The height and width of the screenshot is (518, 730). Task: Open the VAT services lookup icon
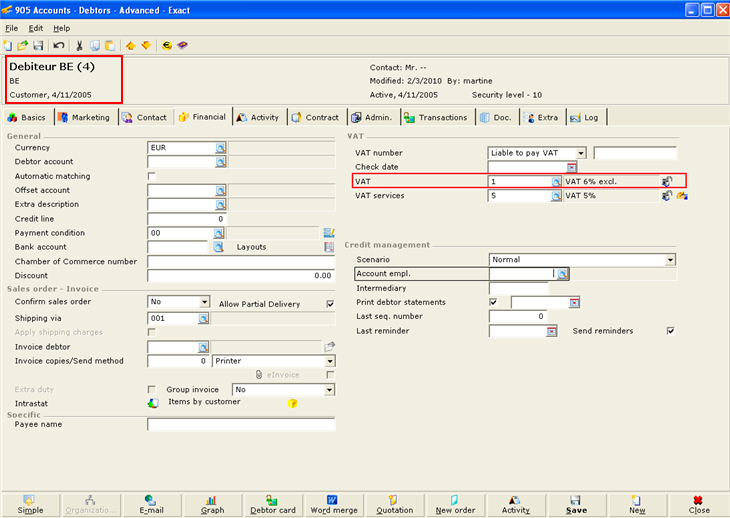click(556, 196)
